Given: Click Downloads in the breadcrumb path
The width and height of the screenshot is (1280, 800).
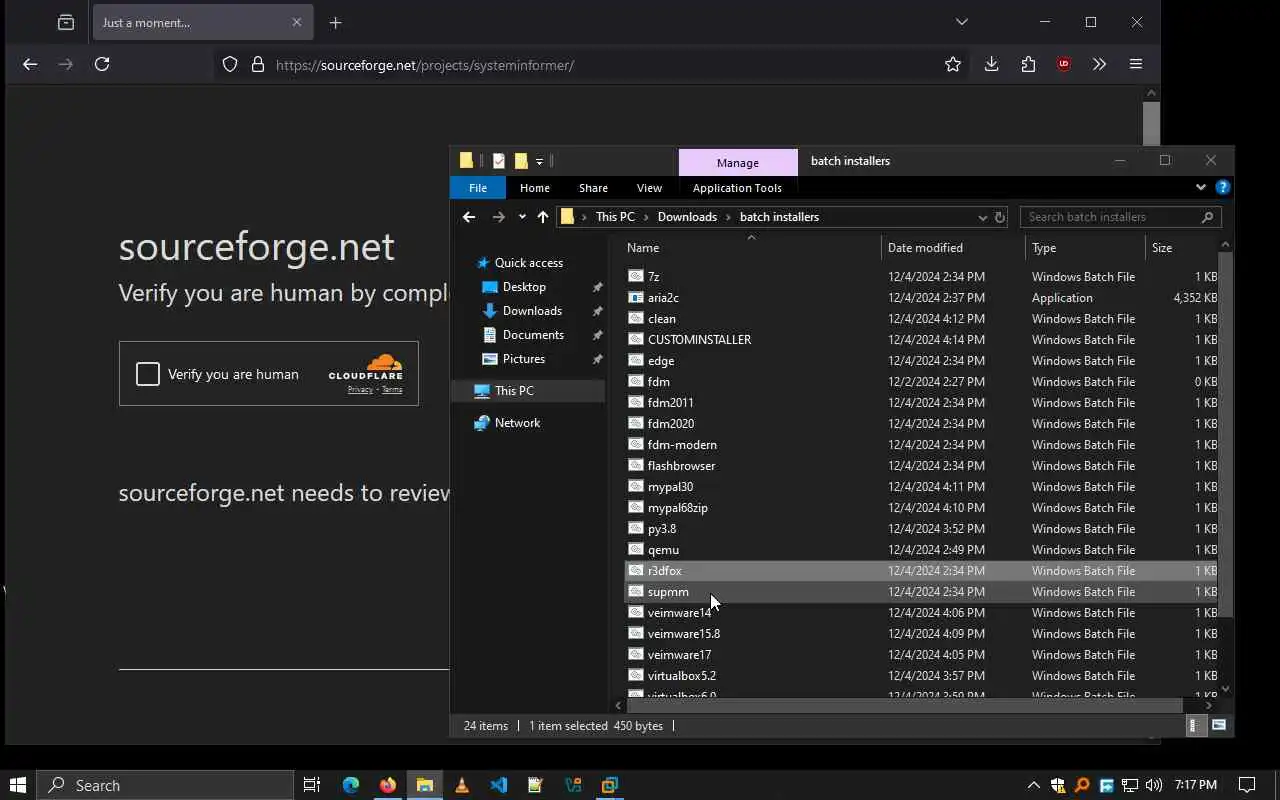Looking at the screenshot, I should point(687,217).
